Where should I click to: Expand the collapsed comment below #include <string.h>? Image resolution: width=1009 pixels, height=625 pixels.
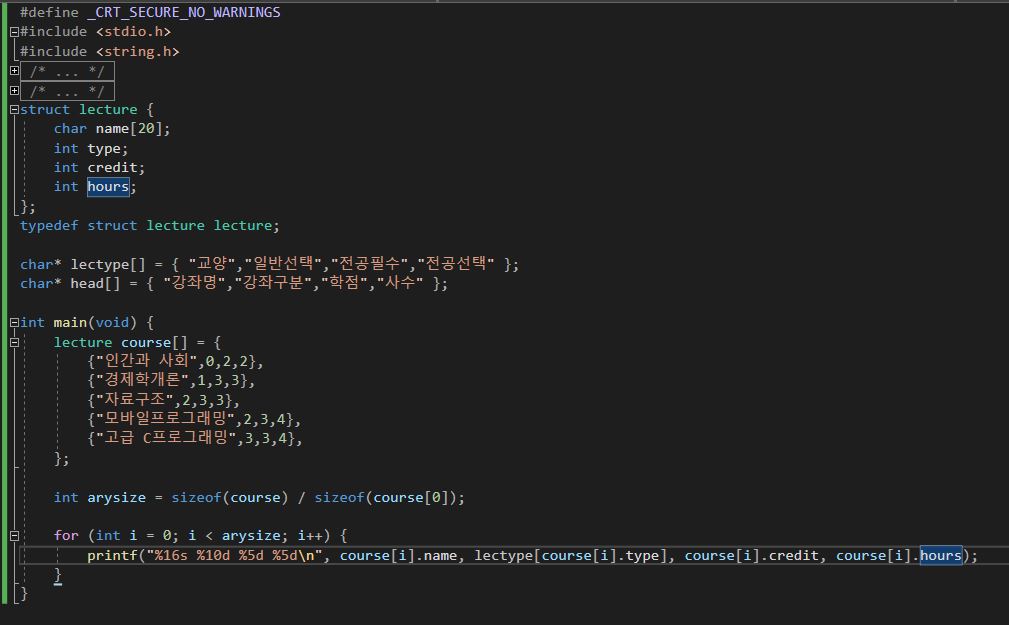click(14, 71)
